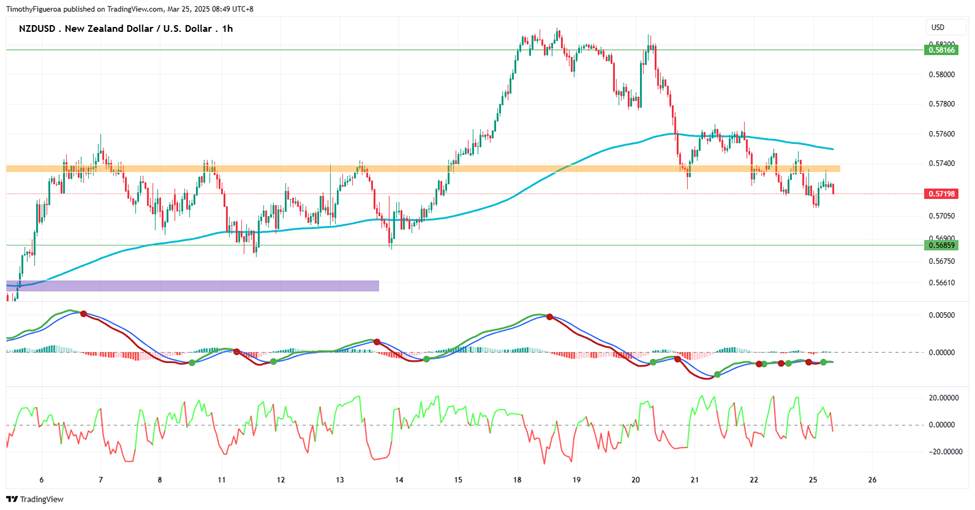
Task: Click date label 25 on time axis
Action: 813,480
